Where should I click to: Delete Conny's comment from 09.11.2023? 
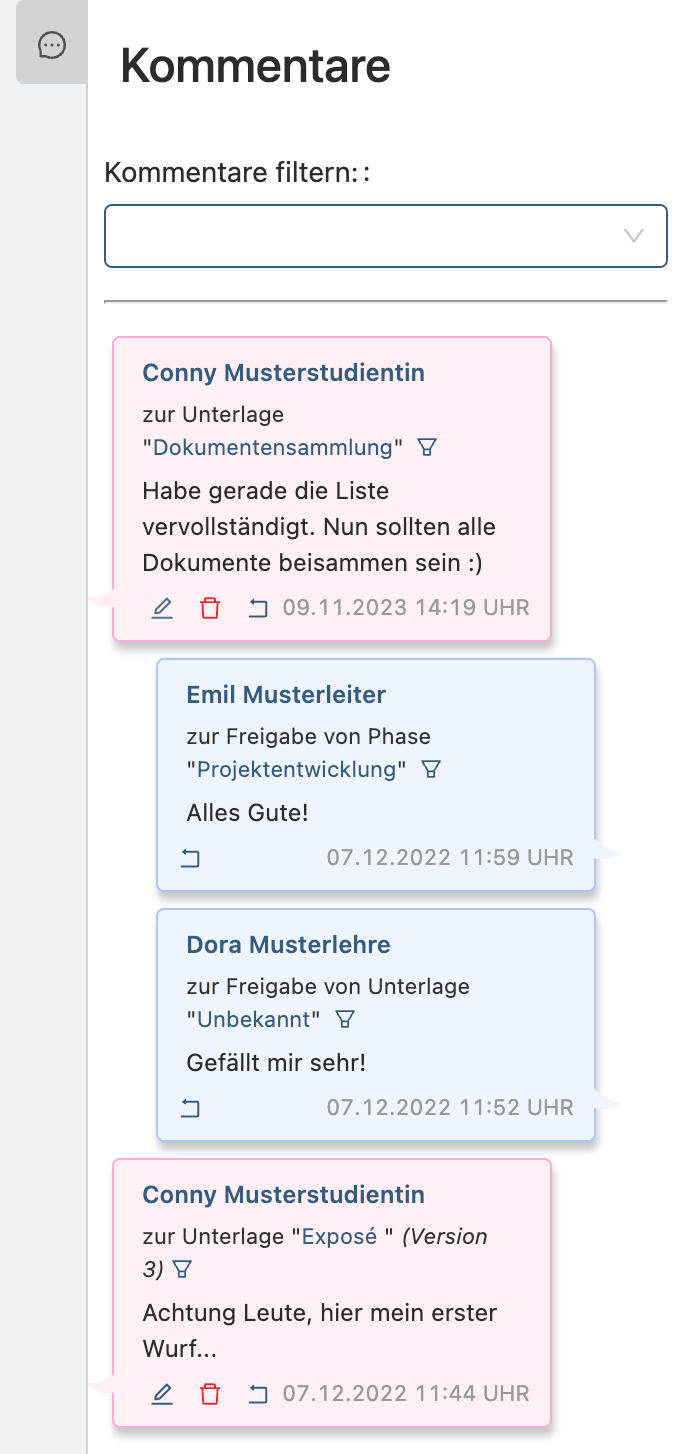point(210,608)
